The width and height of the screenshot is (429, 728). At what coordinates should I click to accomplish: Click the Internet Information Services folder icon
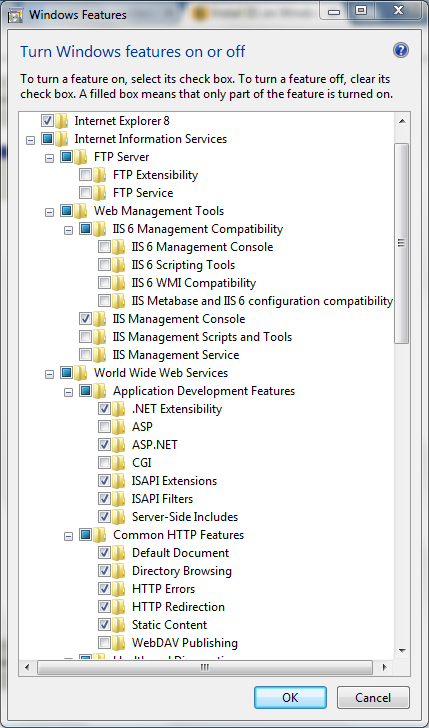(x=62, y=139)
